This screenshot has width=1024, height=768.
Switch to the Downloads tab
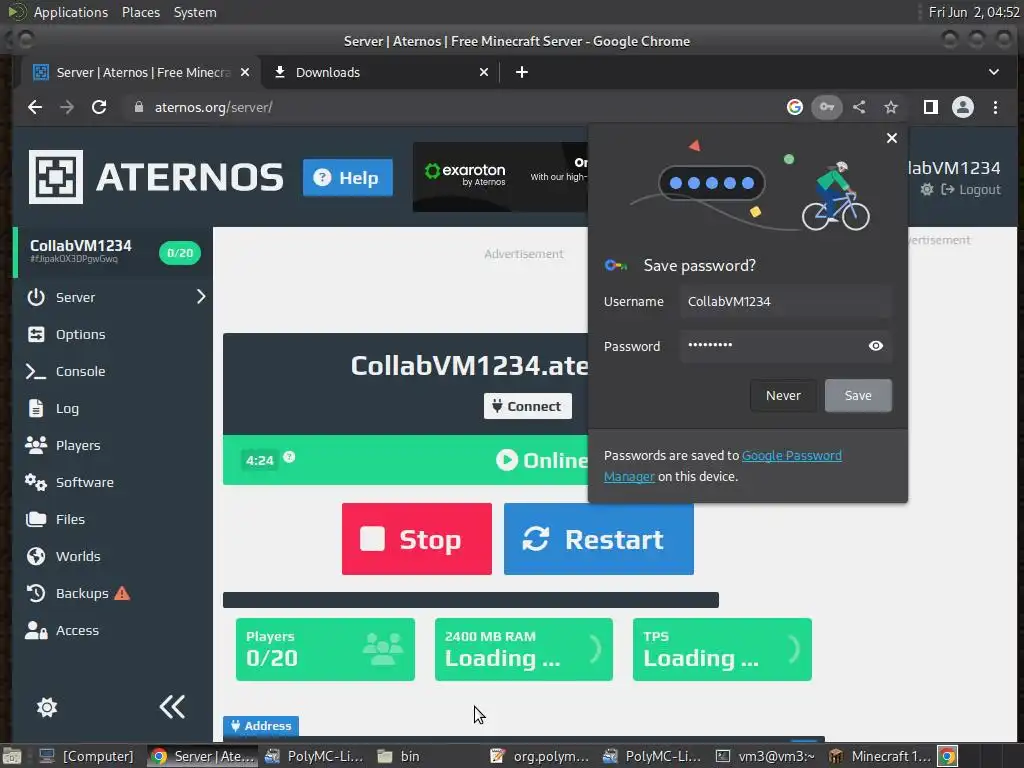(381, 72)
